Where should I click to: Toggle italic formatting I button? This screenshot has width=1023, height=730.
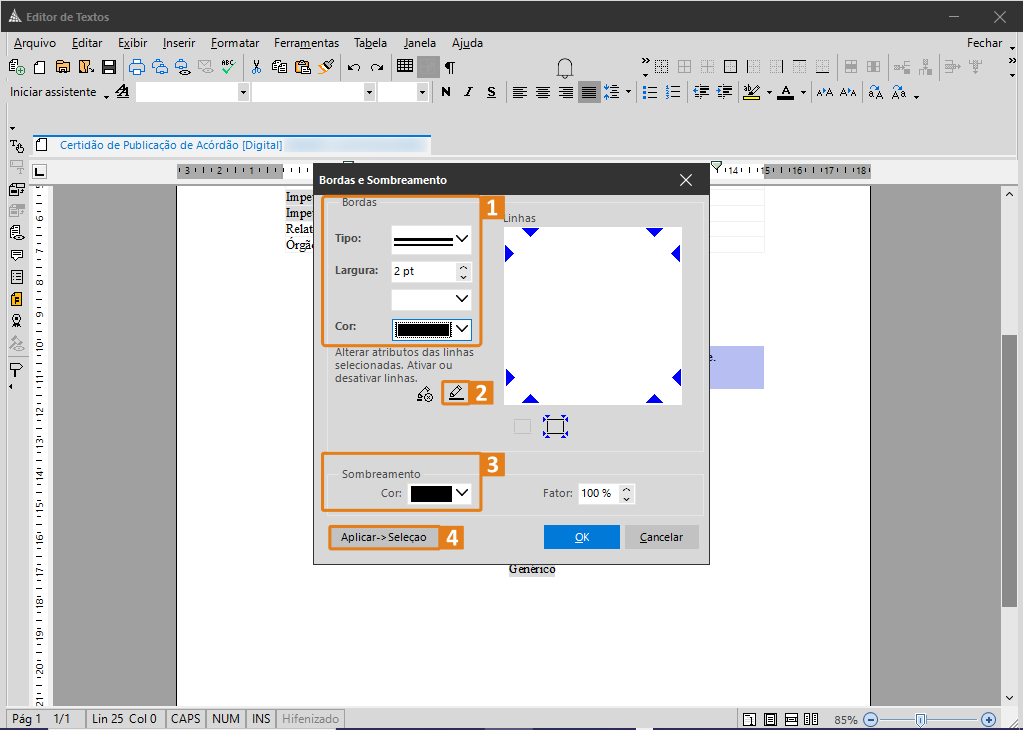pos(468,92)
